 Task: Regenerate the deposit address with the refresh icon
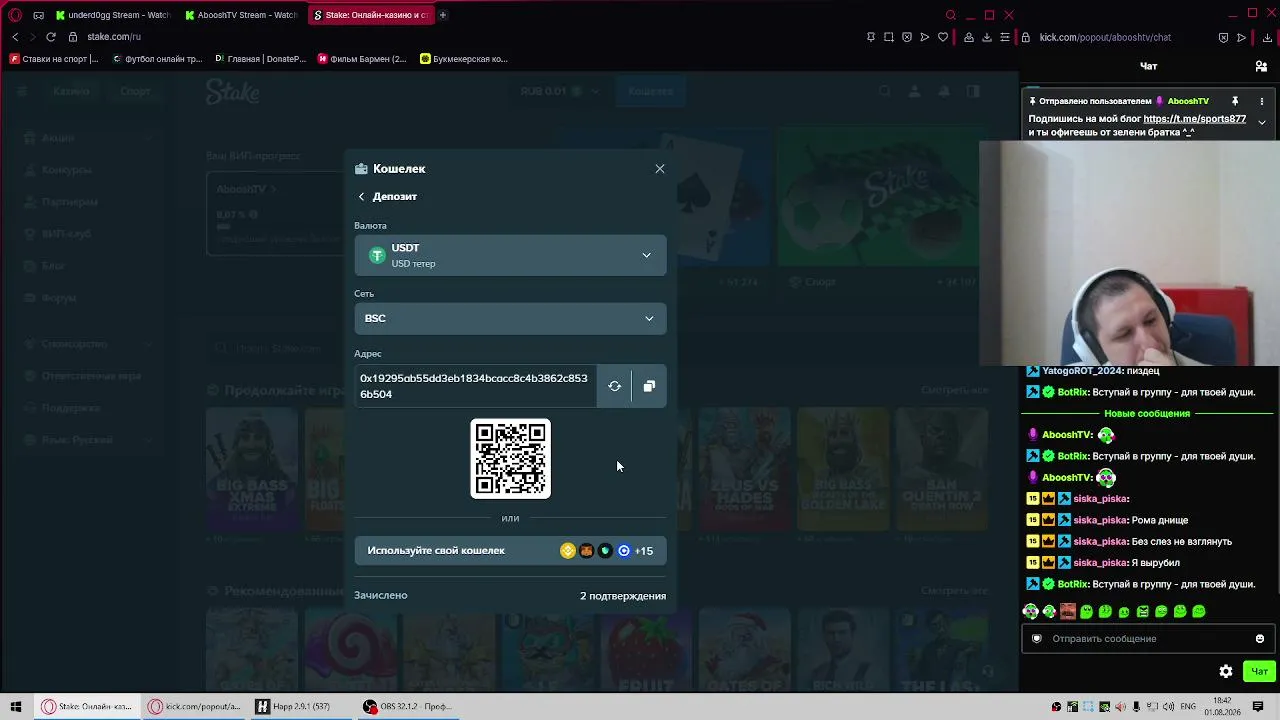(x=615, y=386)
